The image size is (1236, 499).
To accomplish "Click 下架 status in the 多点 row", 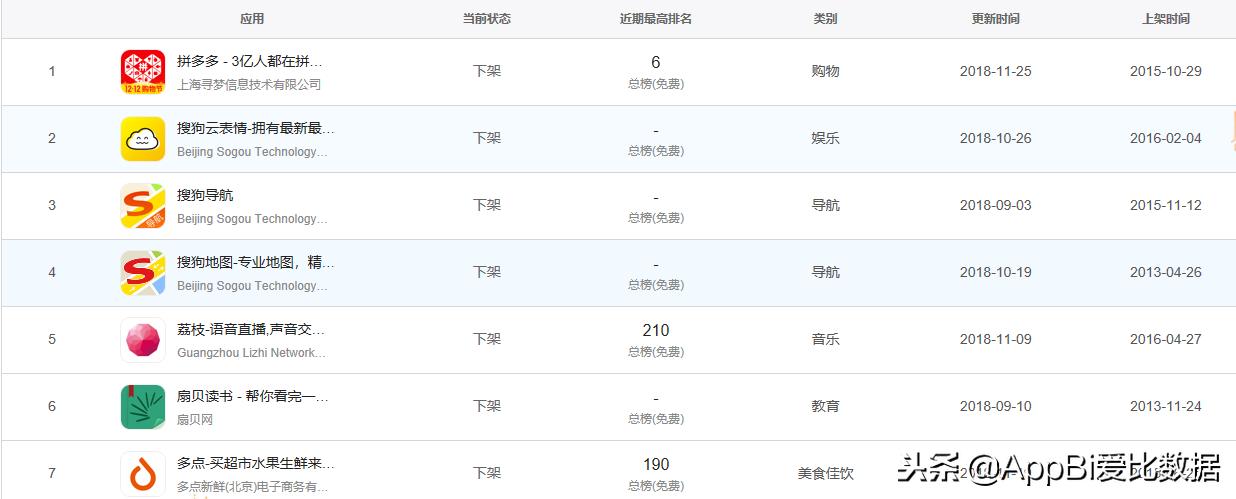I will [x=487, y=474].
